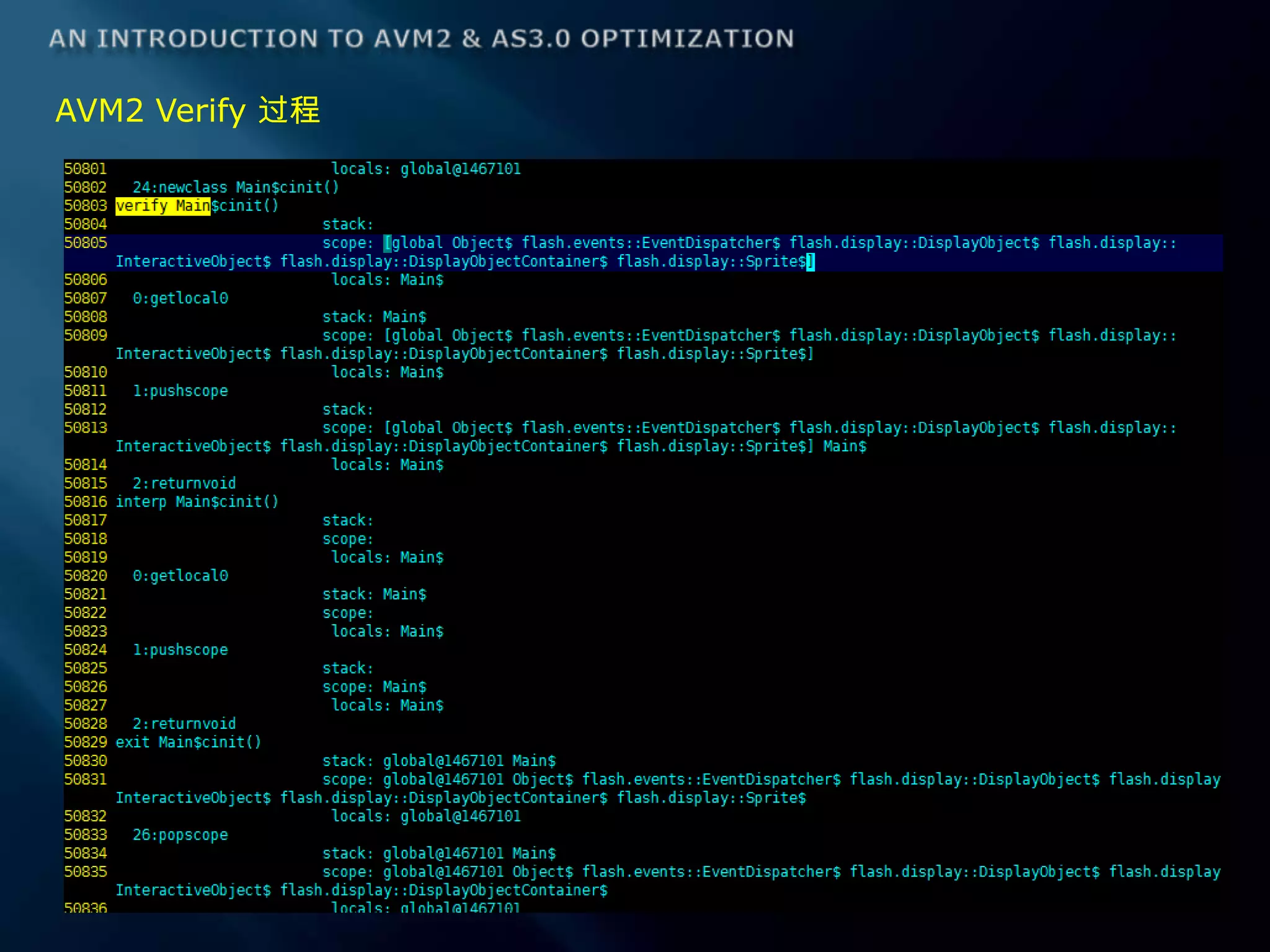The width and height of the screenshot is (1270, 952).
Task: Select the highlighted 'verify Main' text
Action: coord(163,206)
